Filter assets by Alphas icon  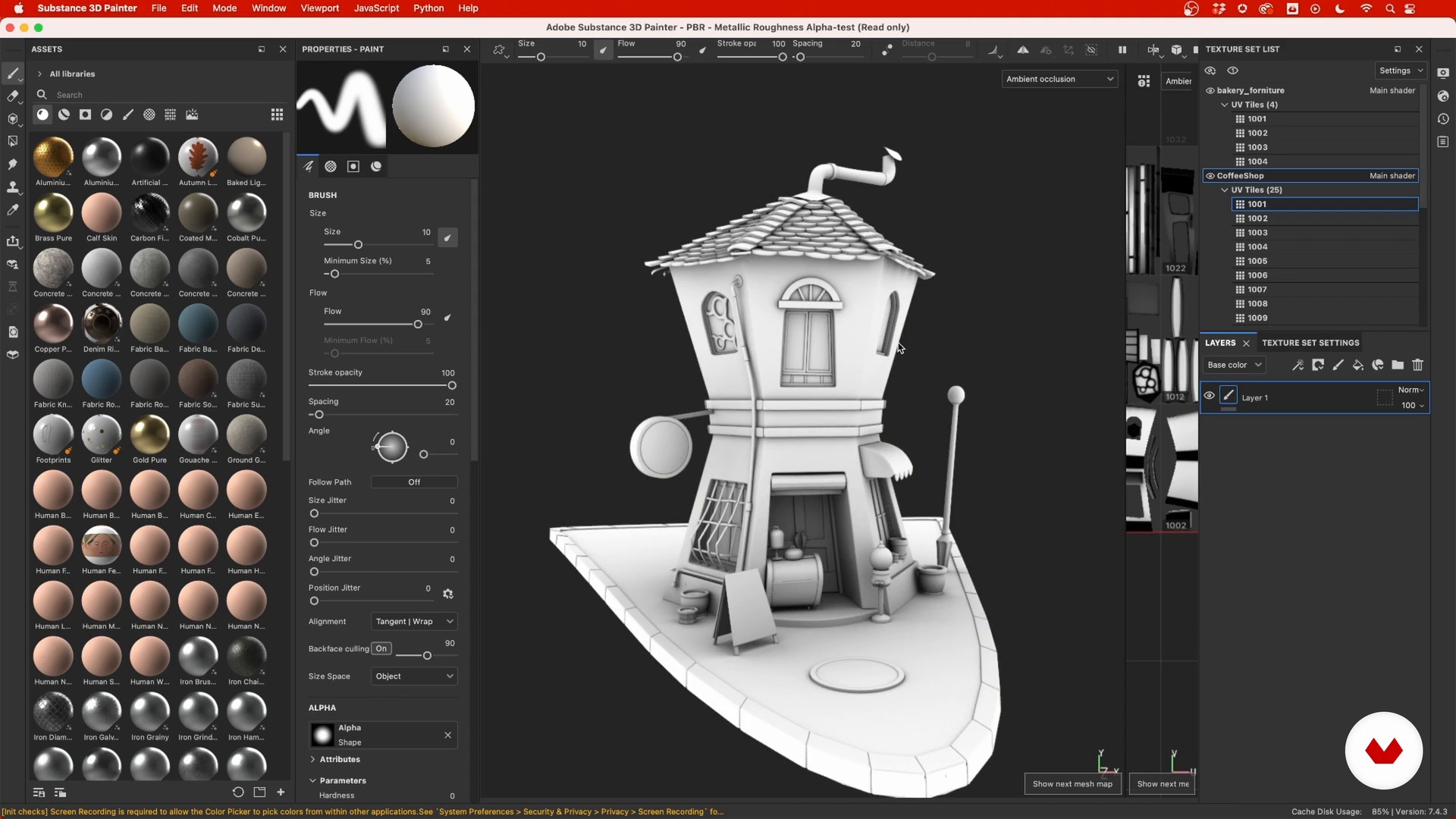pos(149,115)
